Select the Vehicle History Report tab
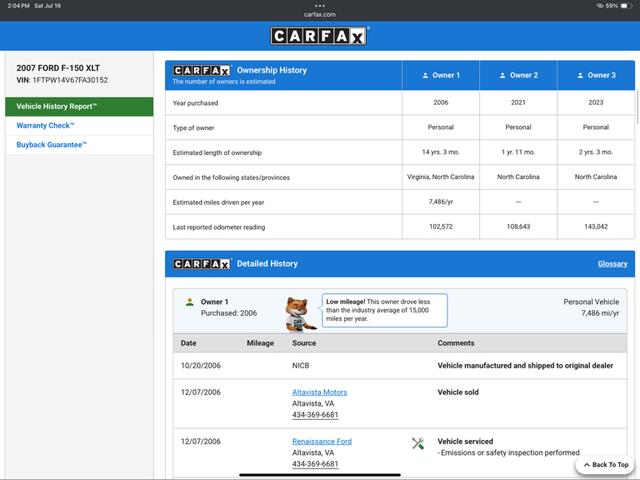 click(79, 107)
